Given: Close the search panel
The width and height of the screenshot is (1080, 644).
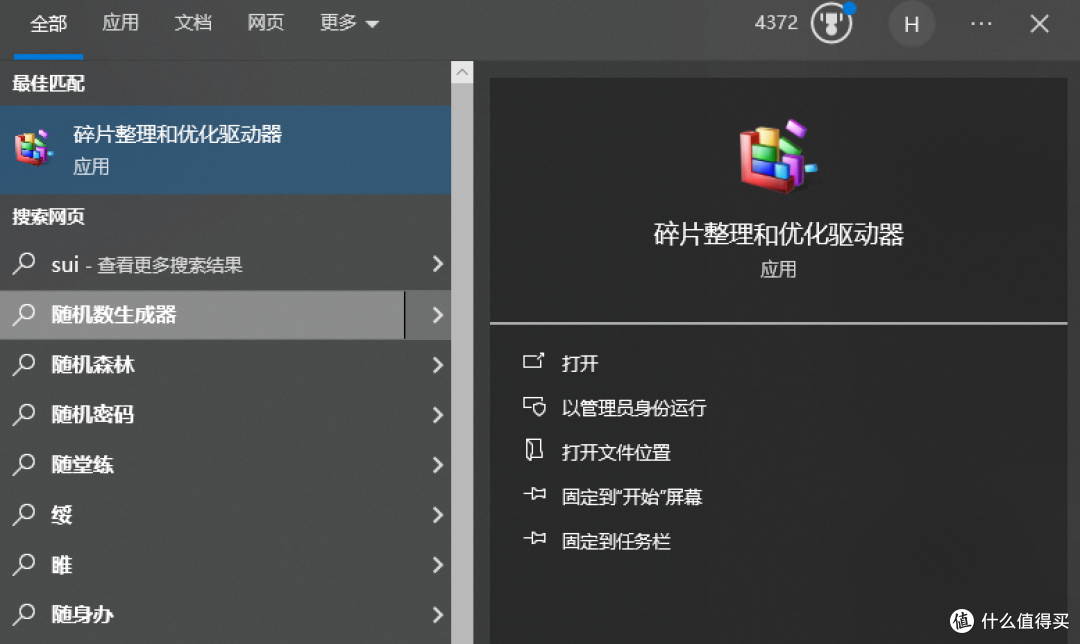Looking at the screenshot, I should click(x=1039, y=24).
